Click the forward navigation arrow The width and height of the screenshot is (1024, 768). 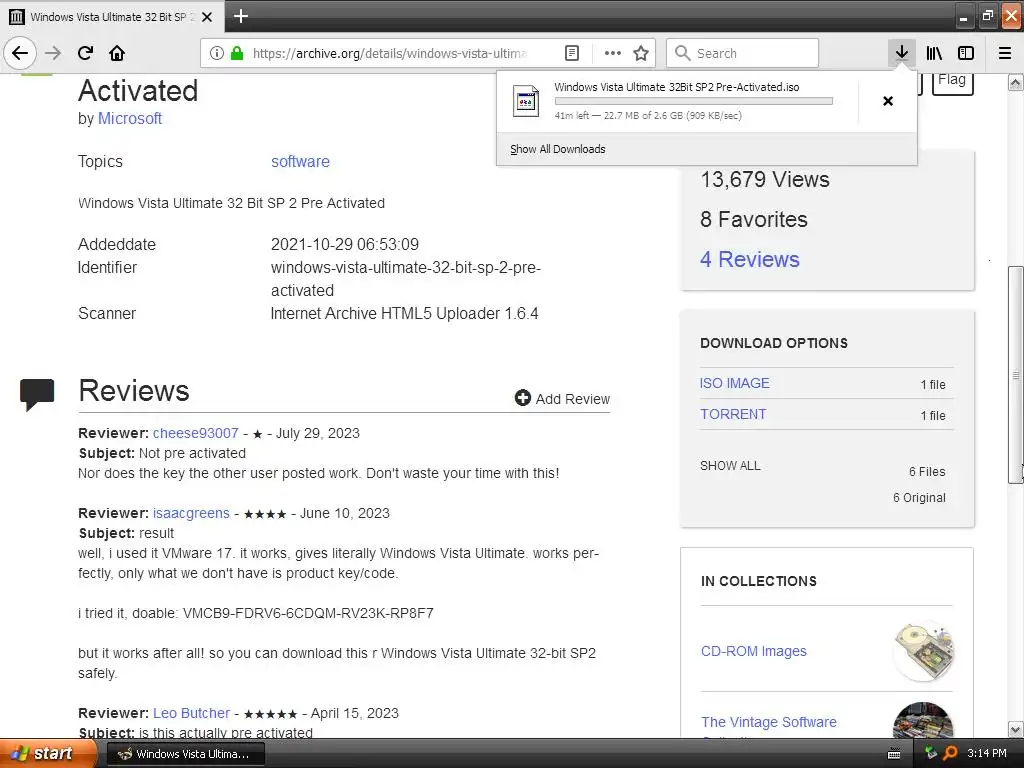(x=53, y=53)
